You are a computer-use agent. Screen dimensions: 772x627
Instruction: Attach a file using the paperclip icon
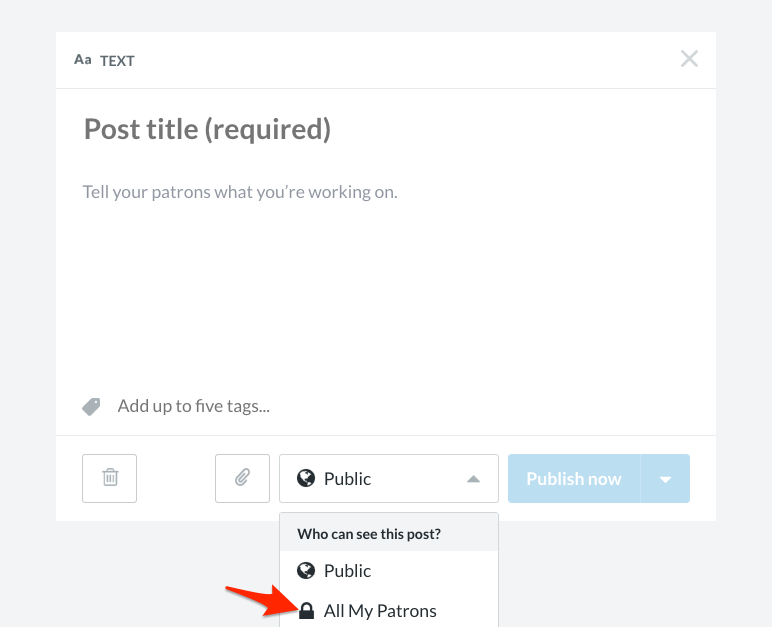pyautogui.click(x=242, y=478)
